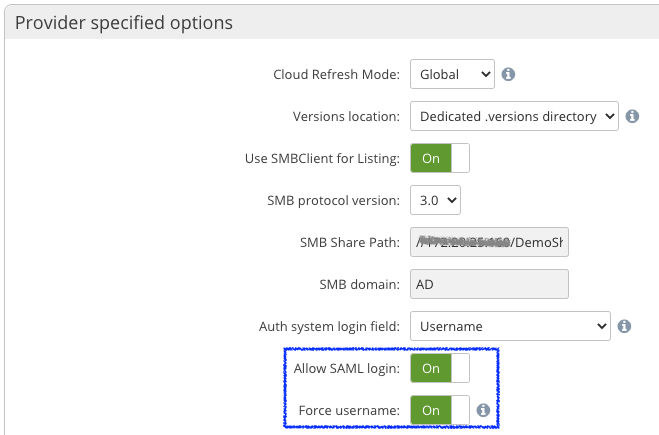Click the 'SMB protocol version:' label text
This screenshot has height=435, width=659.
[x=332, y=200]
